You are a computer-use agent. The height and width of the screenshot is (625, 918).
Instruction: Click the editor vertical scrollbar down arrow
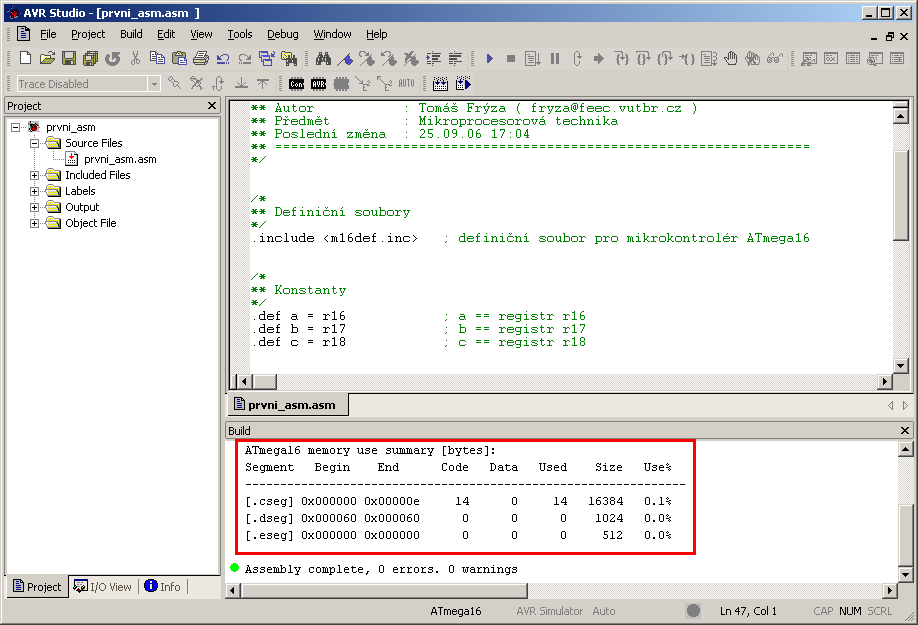901,365
